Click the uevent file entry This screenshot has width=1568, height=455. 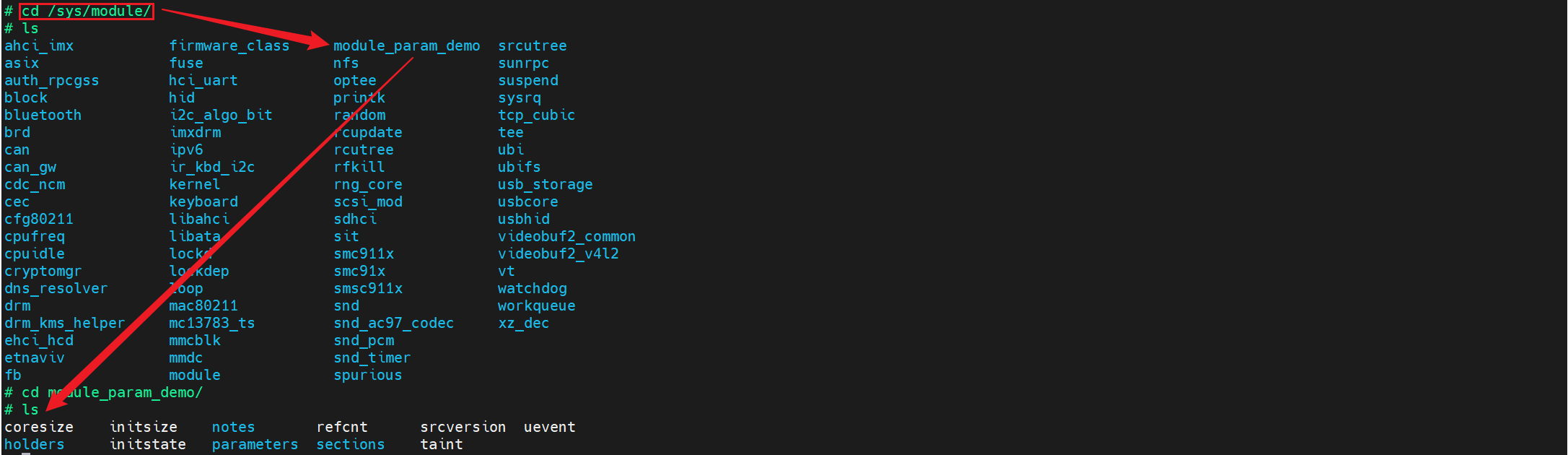click(549, 427)
